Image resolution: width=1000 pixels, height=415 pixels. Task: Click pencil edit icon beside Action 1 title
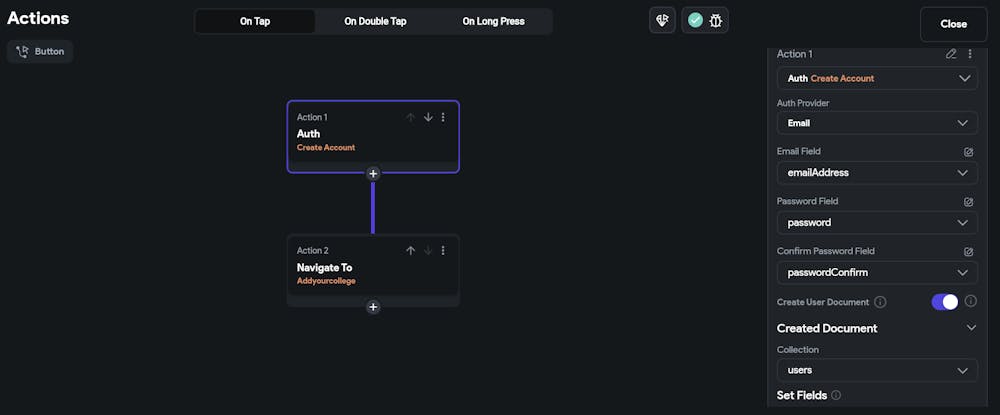[951, 54]
